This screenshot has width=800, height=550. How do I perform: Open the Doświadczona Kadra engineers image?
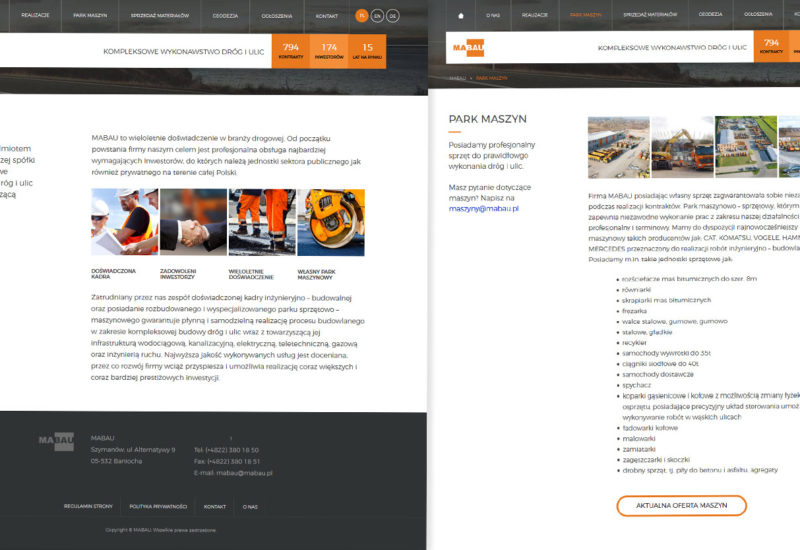[x=124, y=223]
